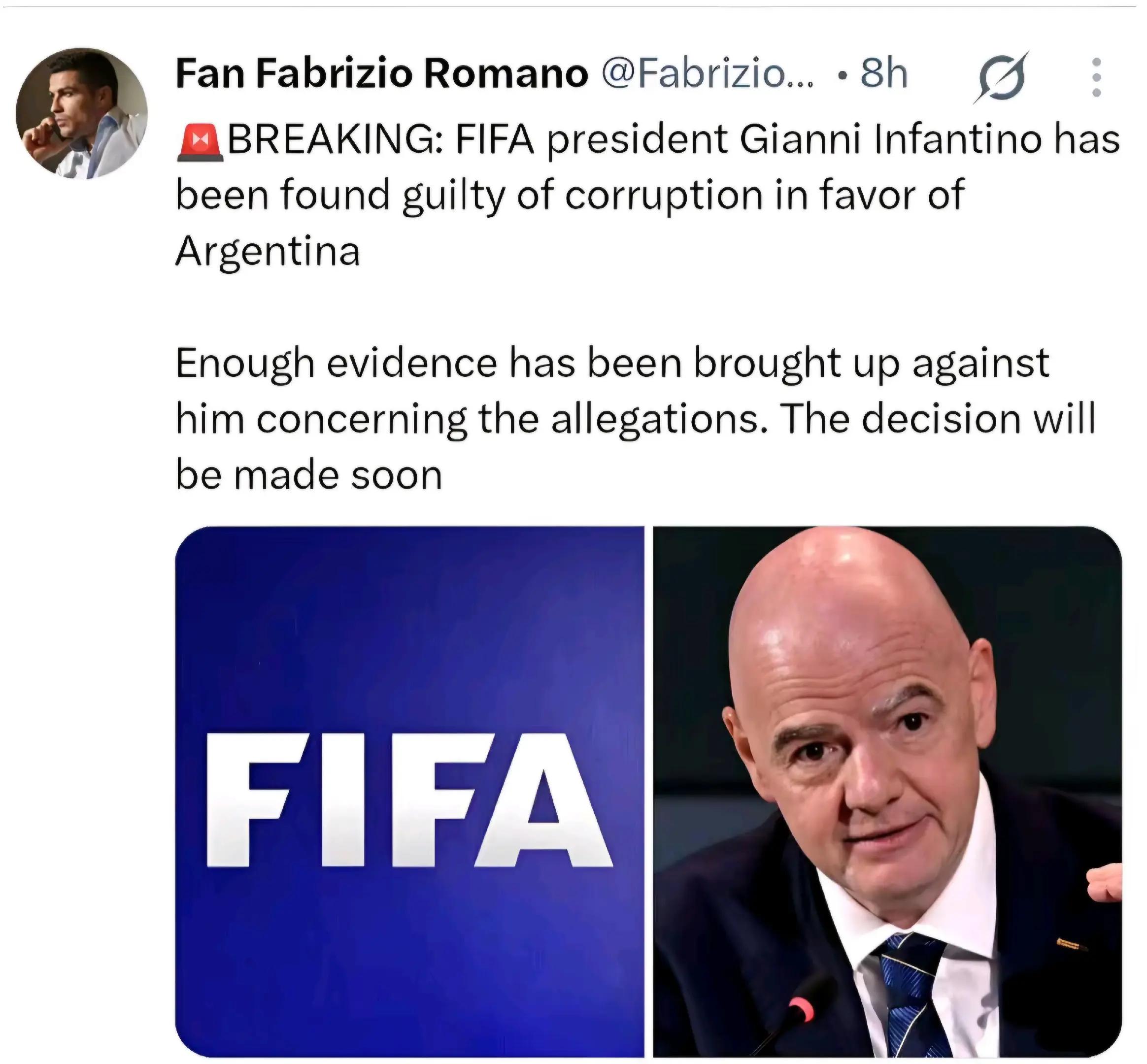Open the three-dot more options menu
Screen dimensions: 1147x1064
pos(1096,76)
